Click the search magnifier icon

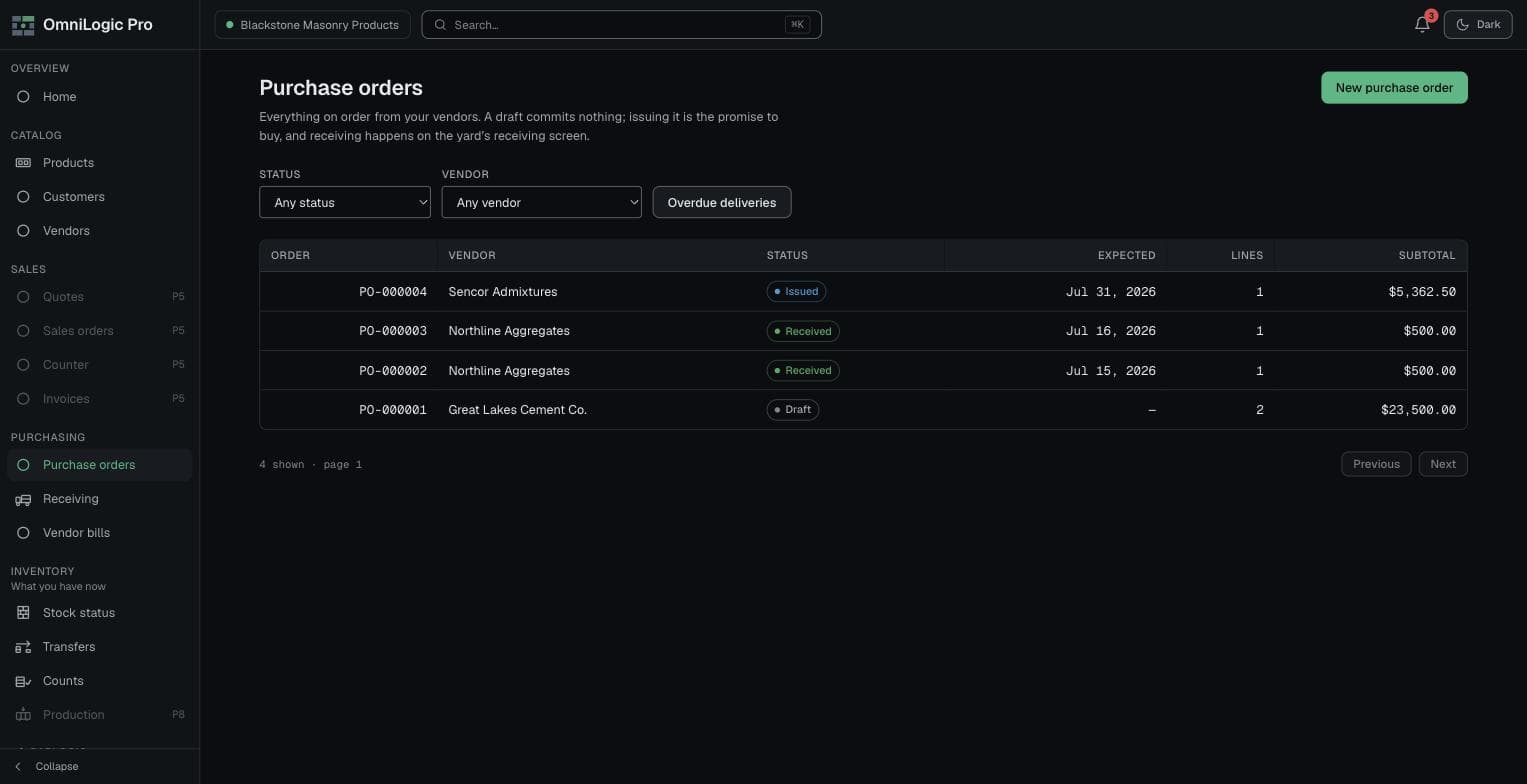[x=440, y=25]
